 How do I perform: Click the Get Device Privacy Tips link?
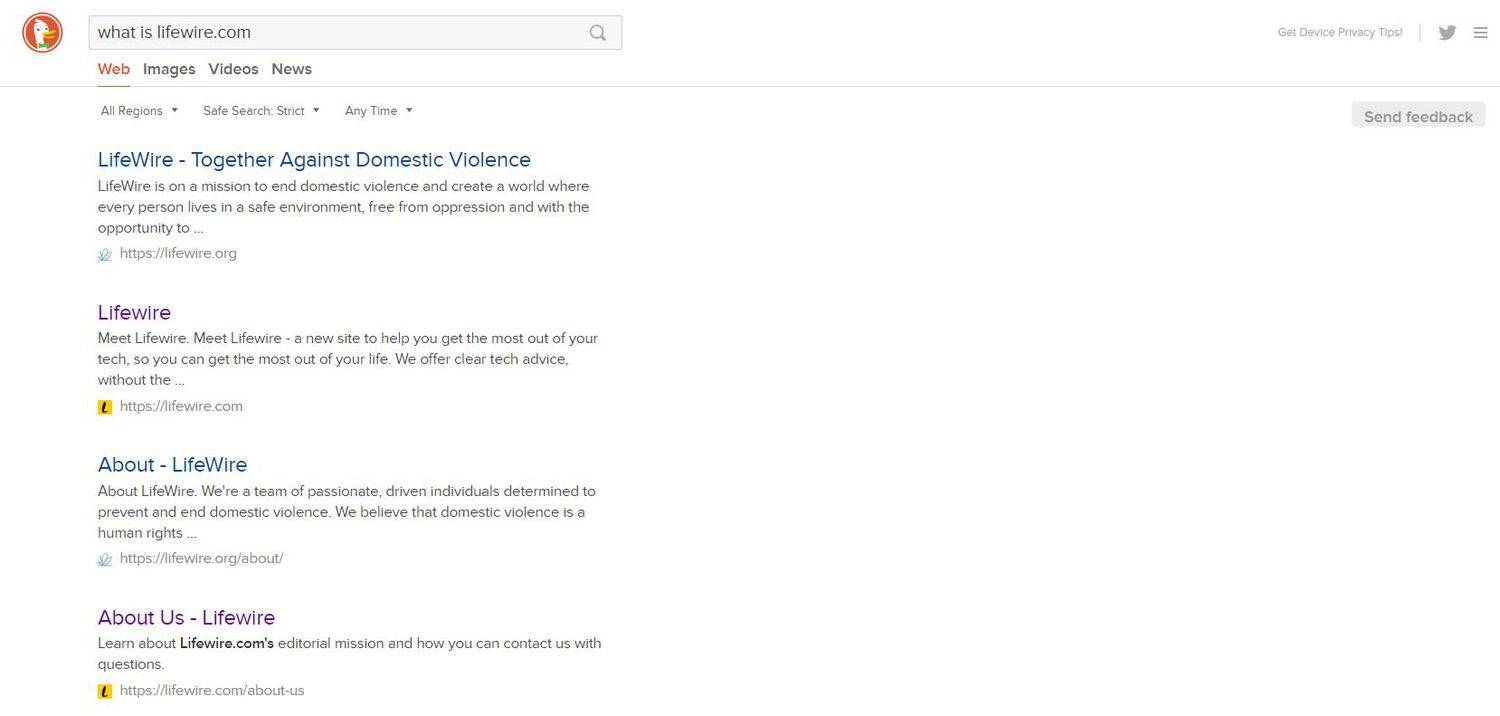1339,33
